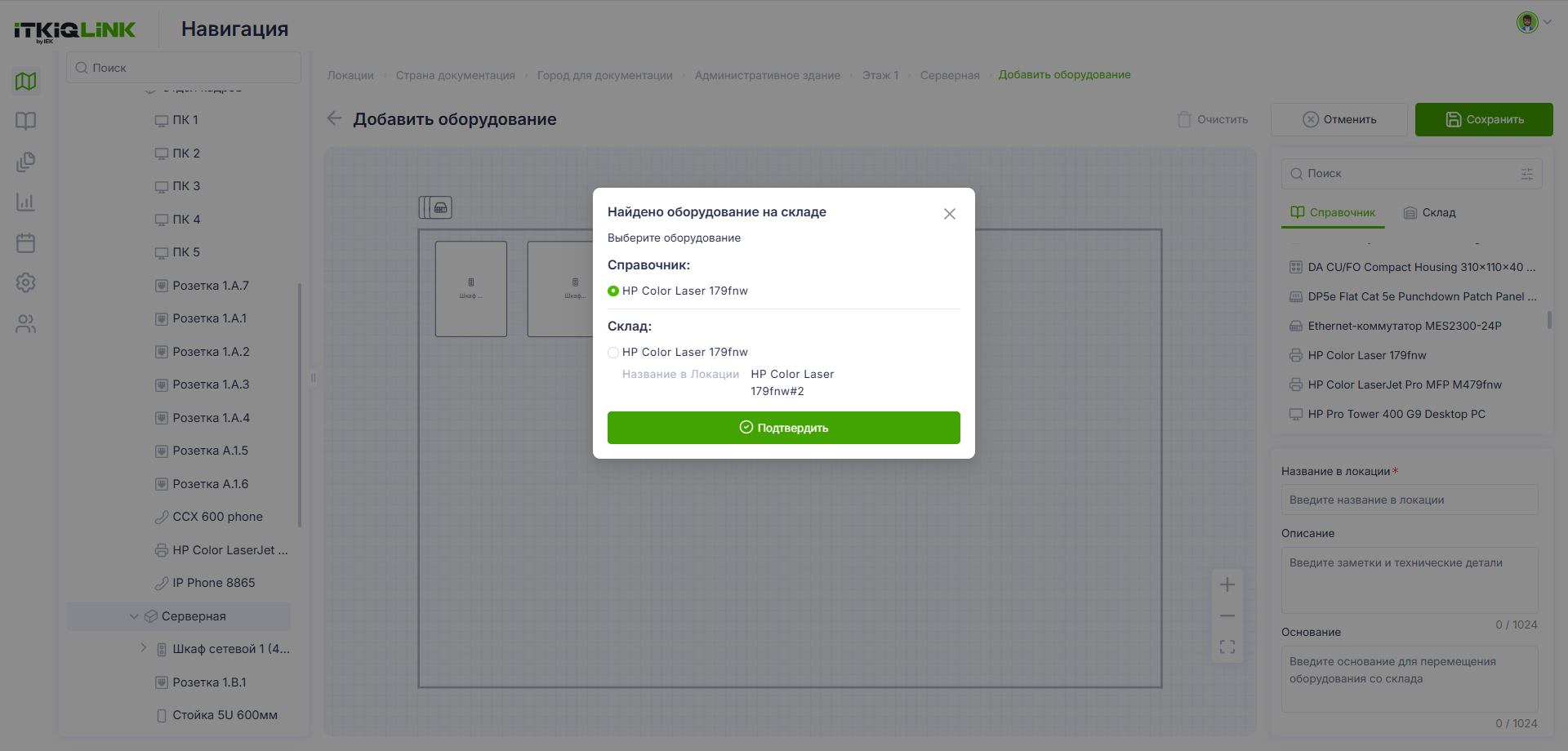Select the Склад HP Color Laser 179fnw radio
1568x751 pixels.
tap(613, 353)
